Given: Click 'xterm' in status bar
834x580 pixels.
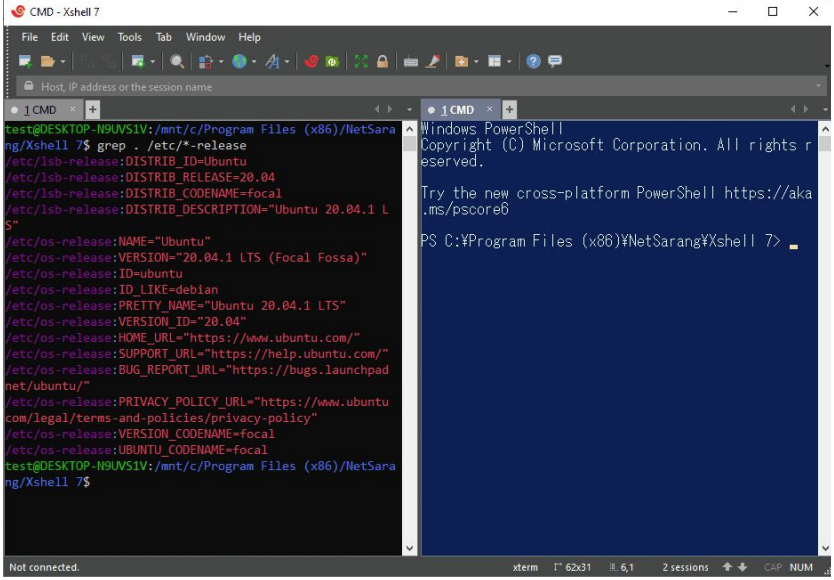Looking at the screenshot, I should pyautogui.click(x=525, y=567).
